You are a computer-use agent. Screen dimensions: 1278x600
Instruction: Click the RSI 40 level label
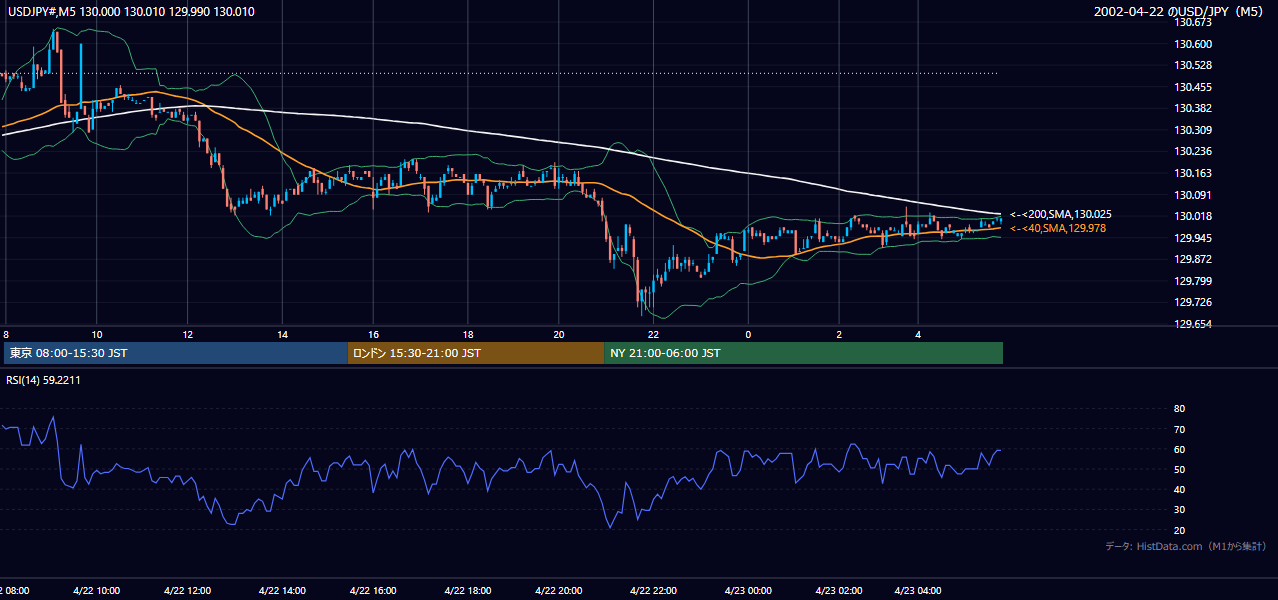click(x=1179, y=490)
